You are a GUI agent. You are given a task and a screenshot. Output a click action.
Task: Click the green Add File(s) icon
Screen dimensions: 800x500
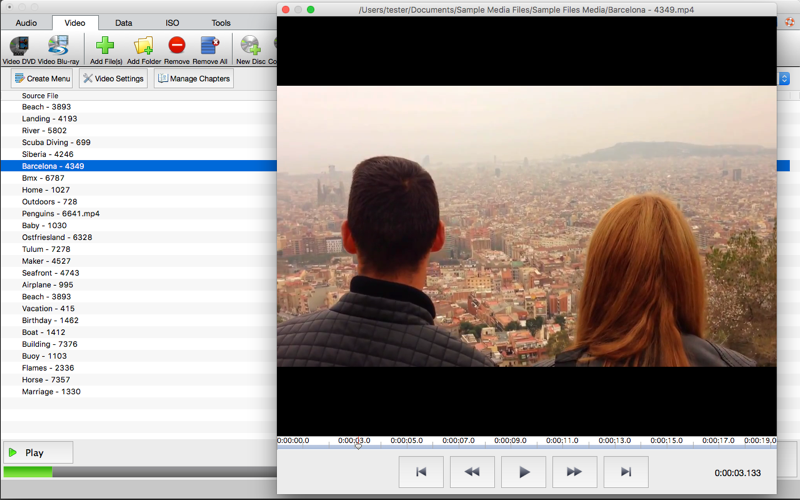click(x=105, y=46)
